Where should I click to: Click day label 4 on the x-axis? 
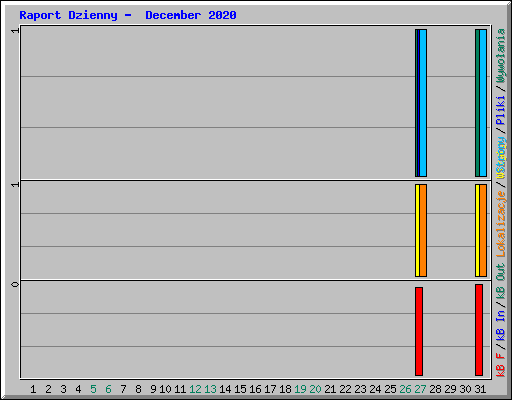coord(78,389)
